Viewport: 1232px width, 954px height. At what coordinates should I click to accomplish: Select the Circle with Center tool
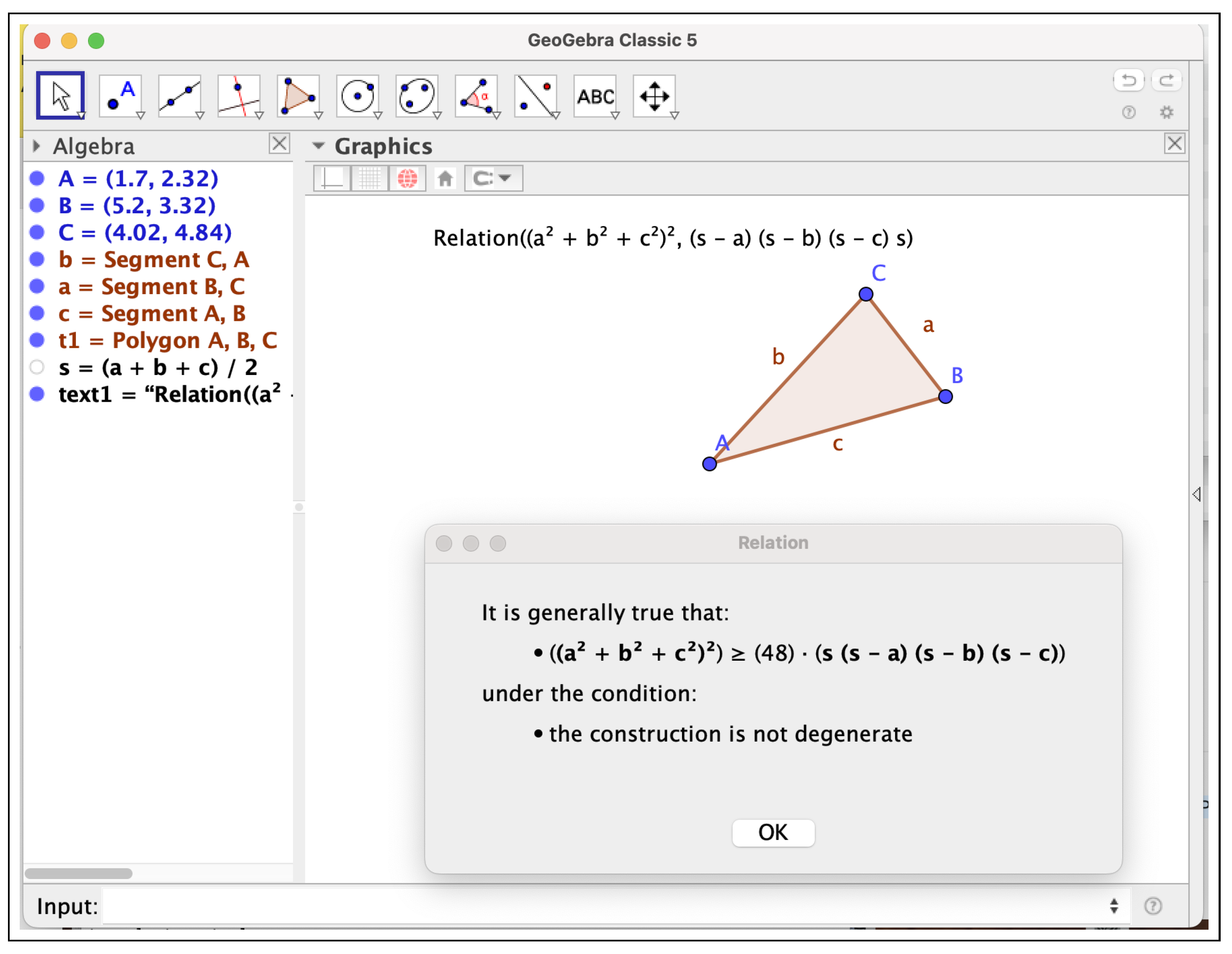click(x=358, y=95)
